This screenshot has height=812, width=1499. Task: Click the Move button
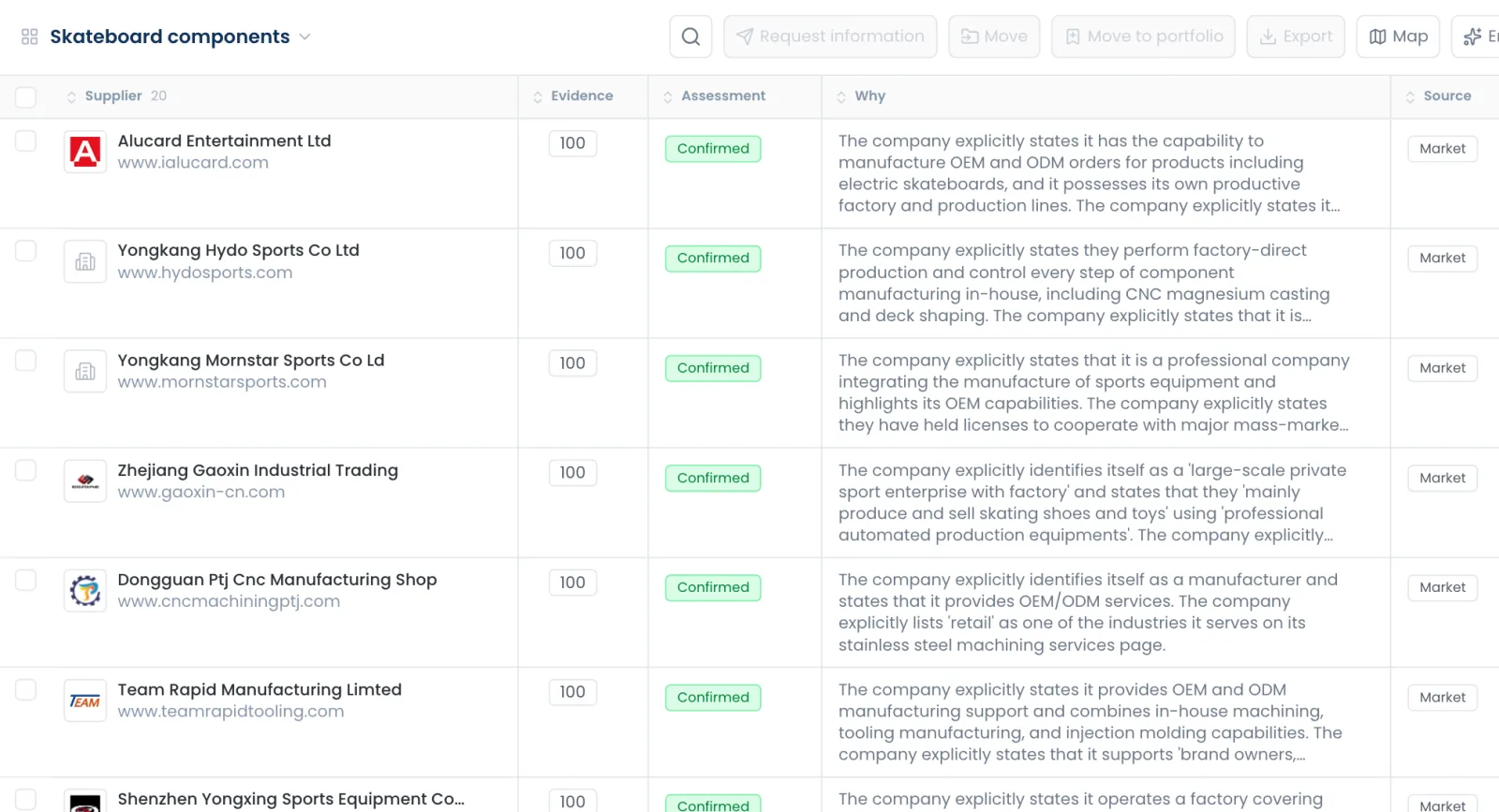pos(994,37)
